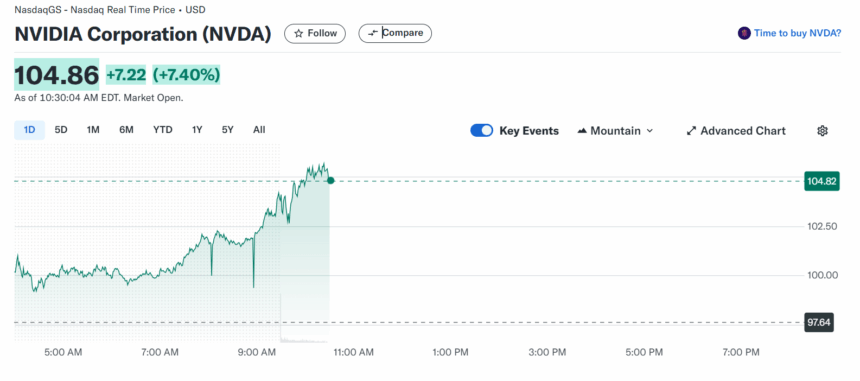Click the 1:00 PM axis label
This screenshot has height=381, width=860.
click(x=450, y=352)
